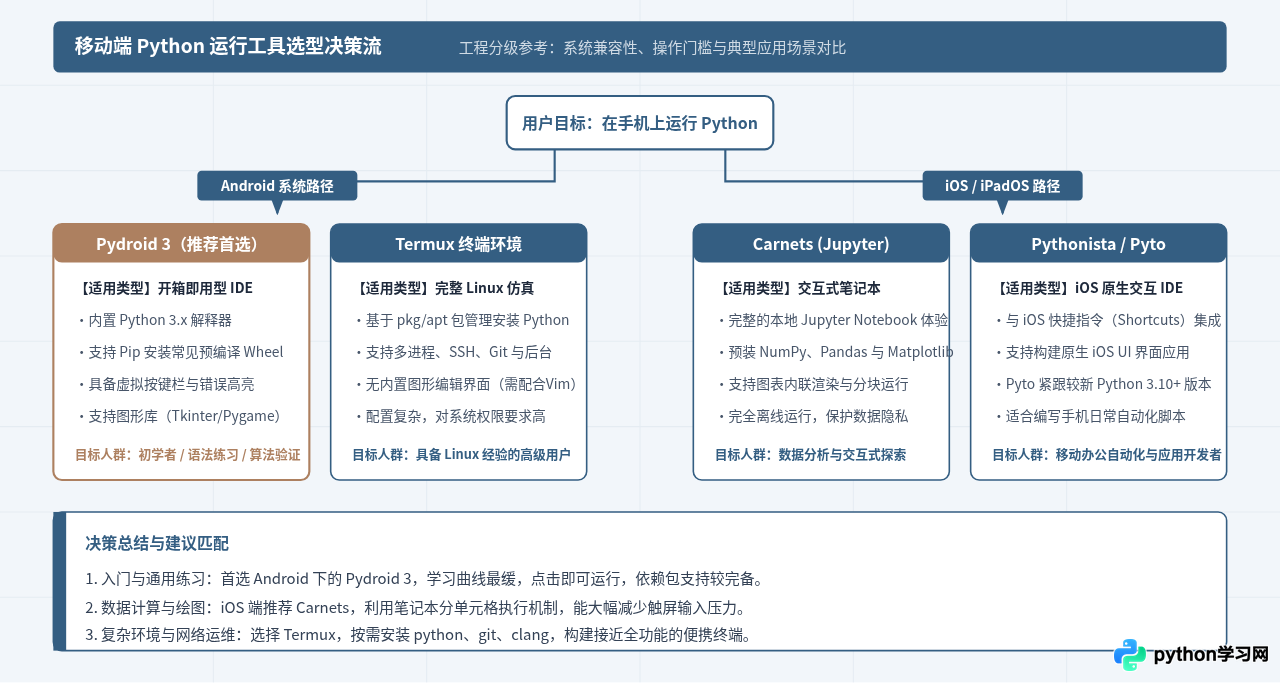Click 【适用类型】交互式笔记本 text
The width and height of the screenshot is (1280, 683).
[x=798, y=288]
